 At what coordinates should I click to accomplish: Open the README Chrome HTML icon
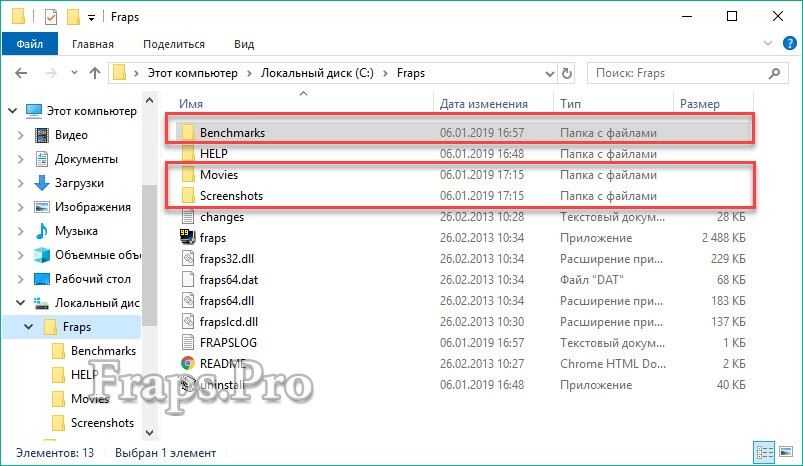[187, 363]
